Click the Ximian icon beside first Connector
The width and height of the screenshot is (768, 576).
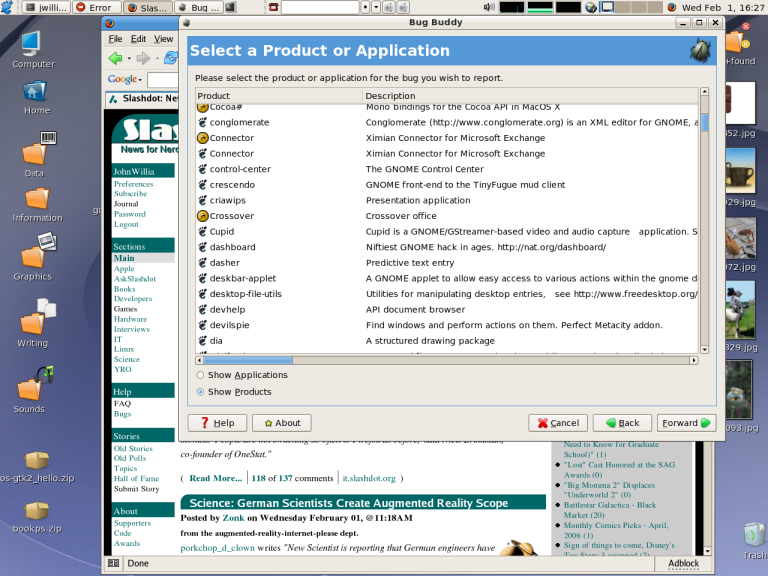pyautogui.click(x=202, y=138)
